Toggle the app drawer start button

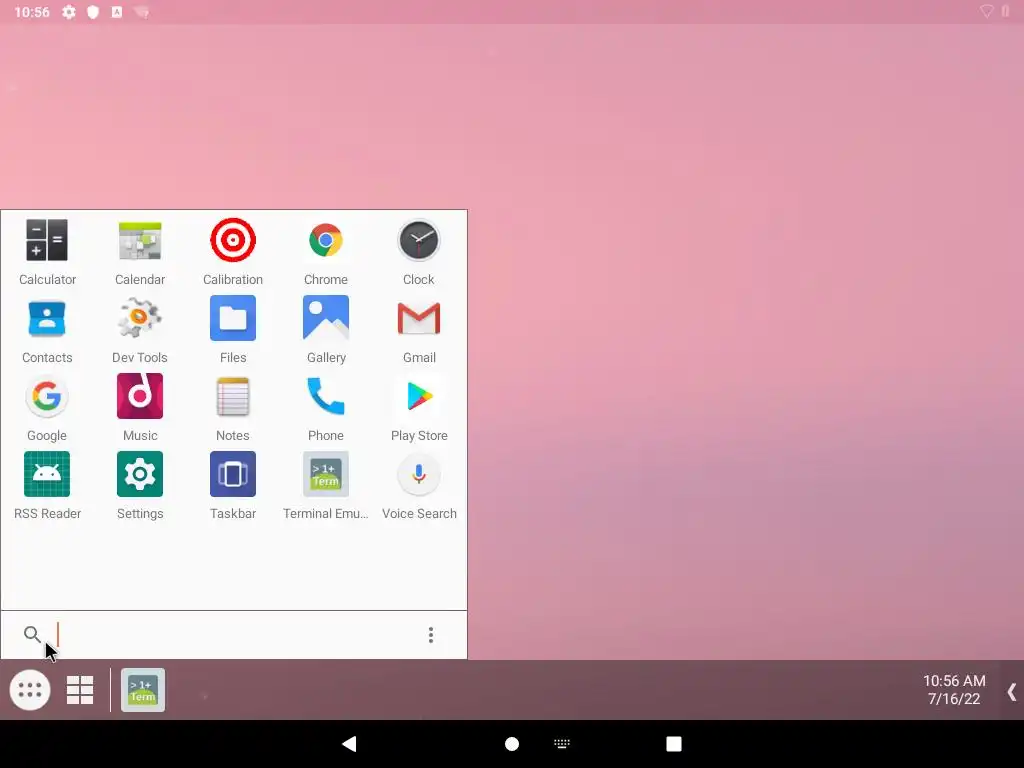(x=30, y=690)
